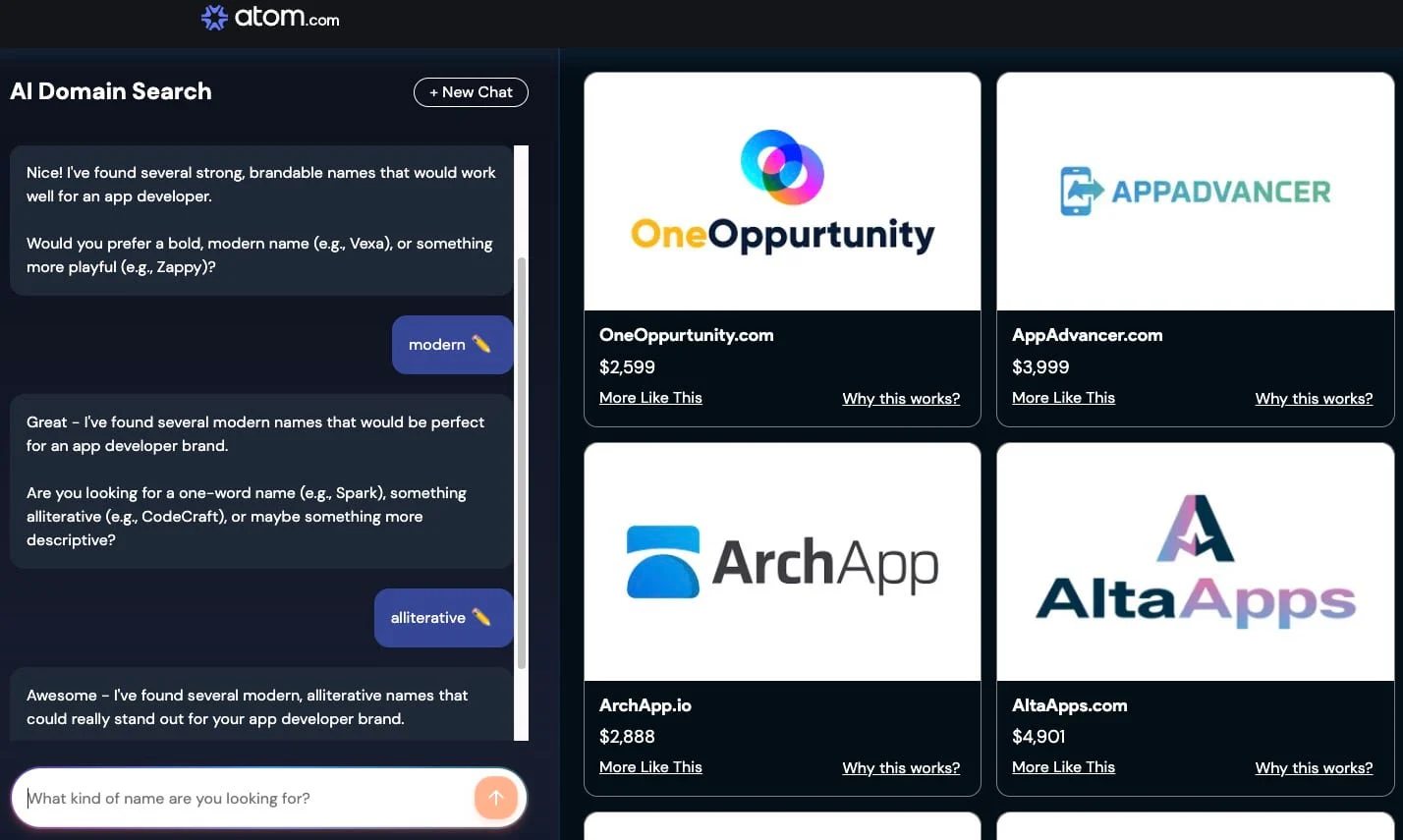Viewport: 1403px width, 840px height.
Task: Open the OneOppurtunity logo thumbnail
Action: point(782,192)
